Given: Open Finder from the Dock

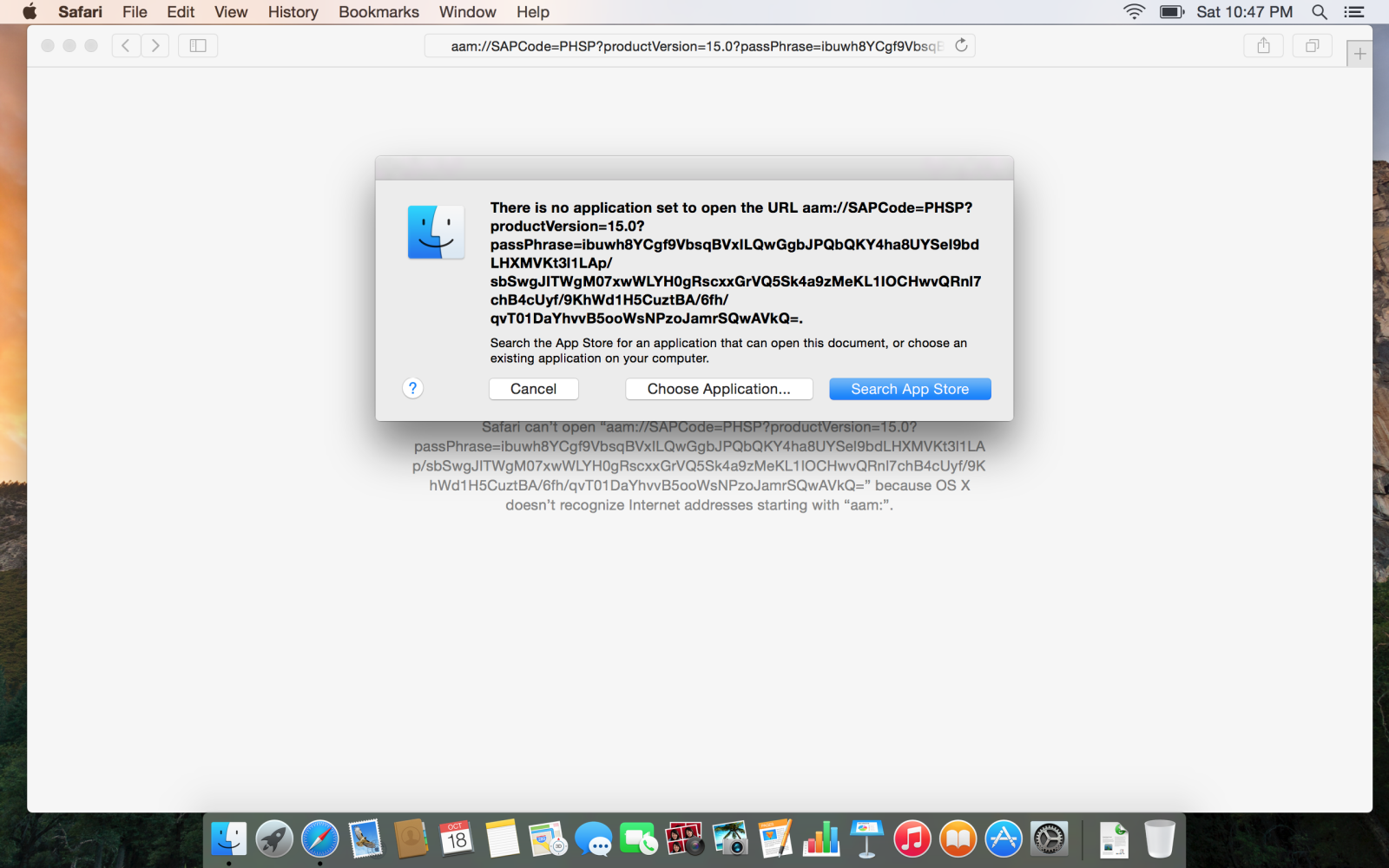Looking at the screenshot, I should coord(229,839).
